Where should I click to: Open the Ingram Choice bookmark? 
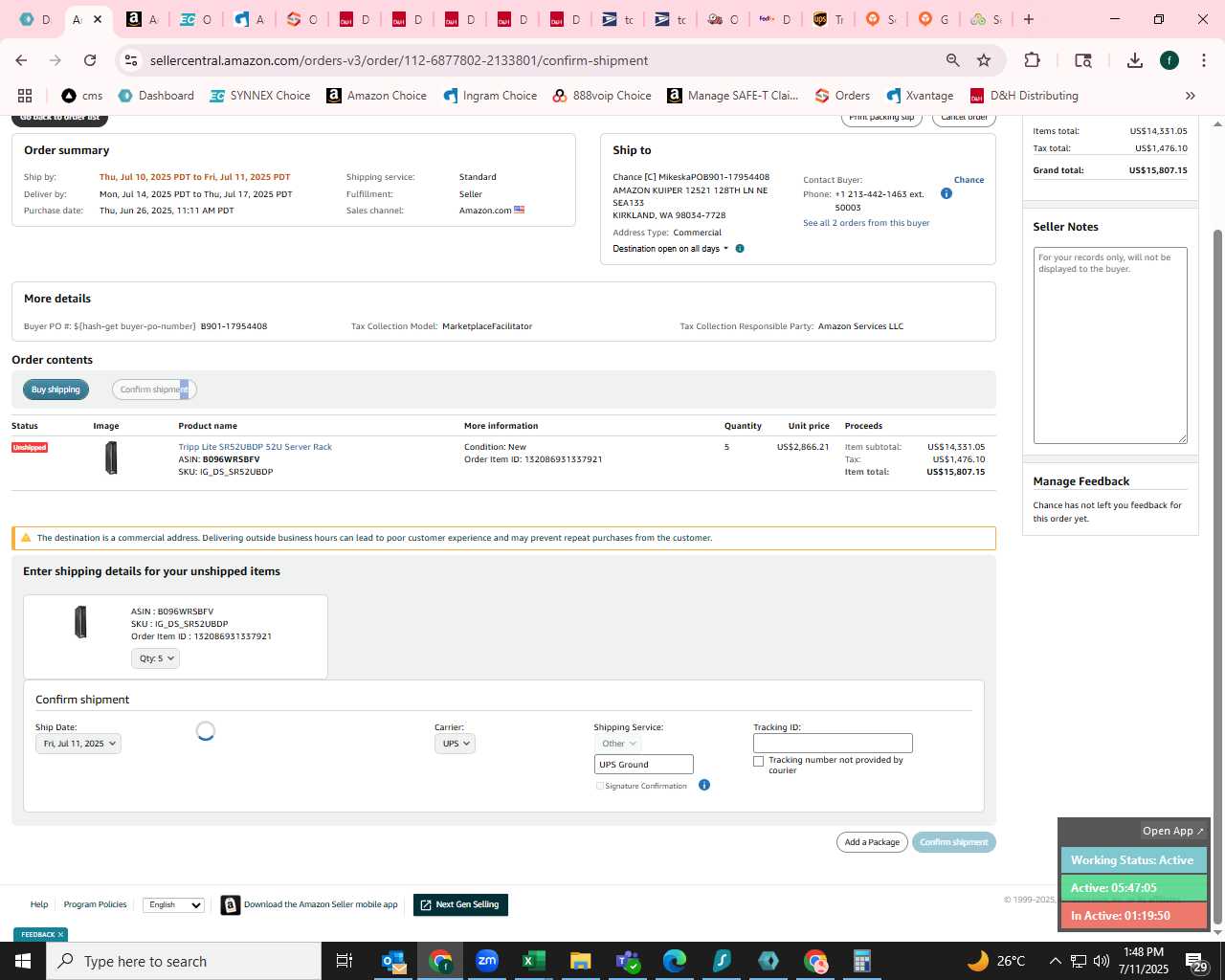(x=490, y=96)
